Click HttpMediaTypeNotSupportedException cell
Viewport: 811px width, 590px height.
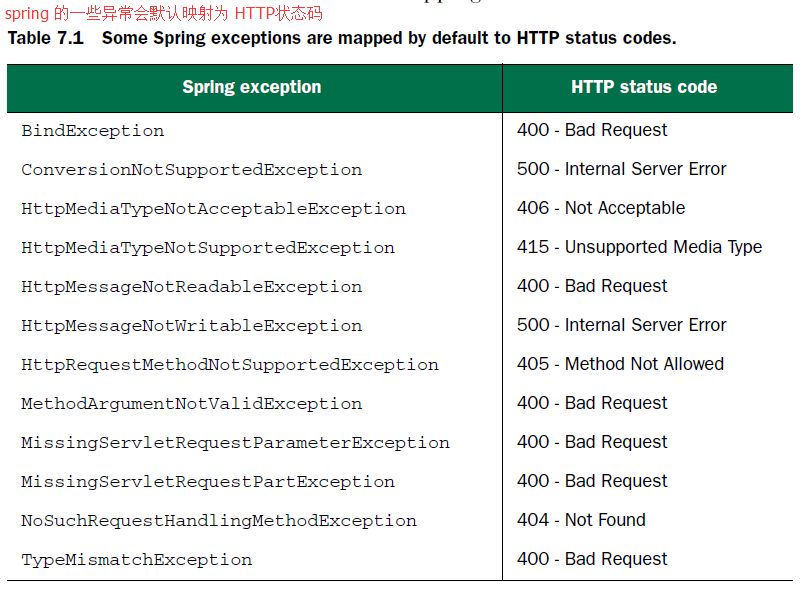coord(208,248)
